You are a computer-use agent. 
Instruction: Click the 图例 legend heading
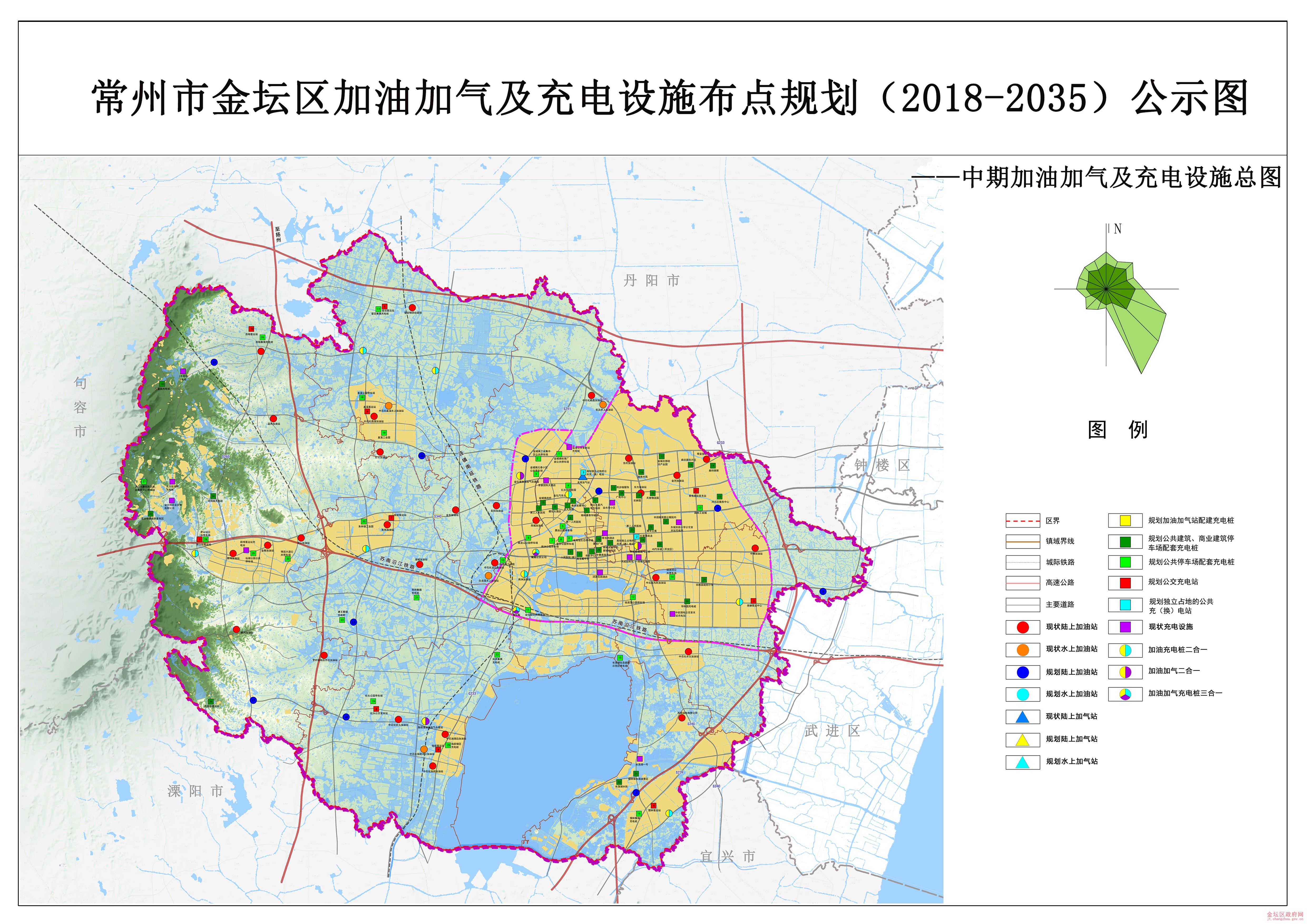tap(1117, 430)
